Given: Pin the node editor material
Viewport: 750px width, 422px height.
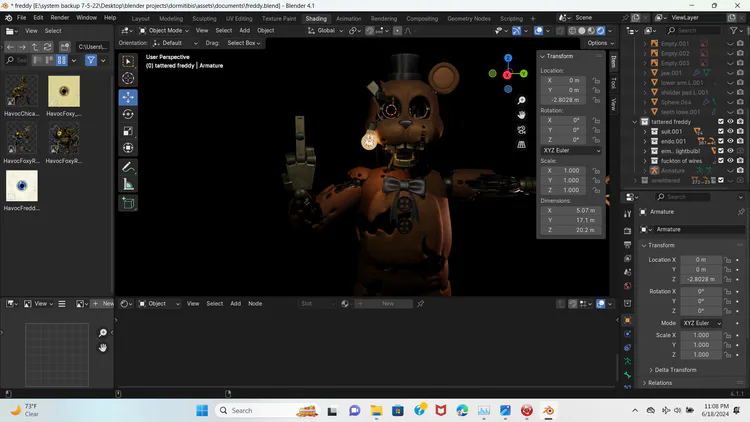Looking at the screenshot, I should point(420,303).
